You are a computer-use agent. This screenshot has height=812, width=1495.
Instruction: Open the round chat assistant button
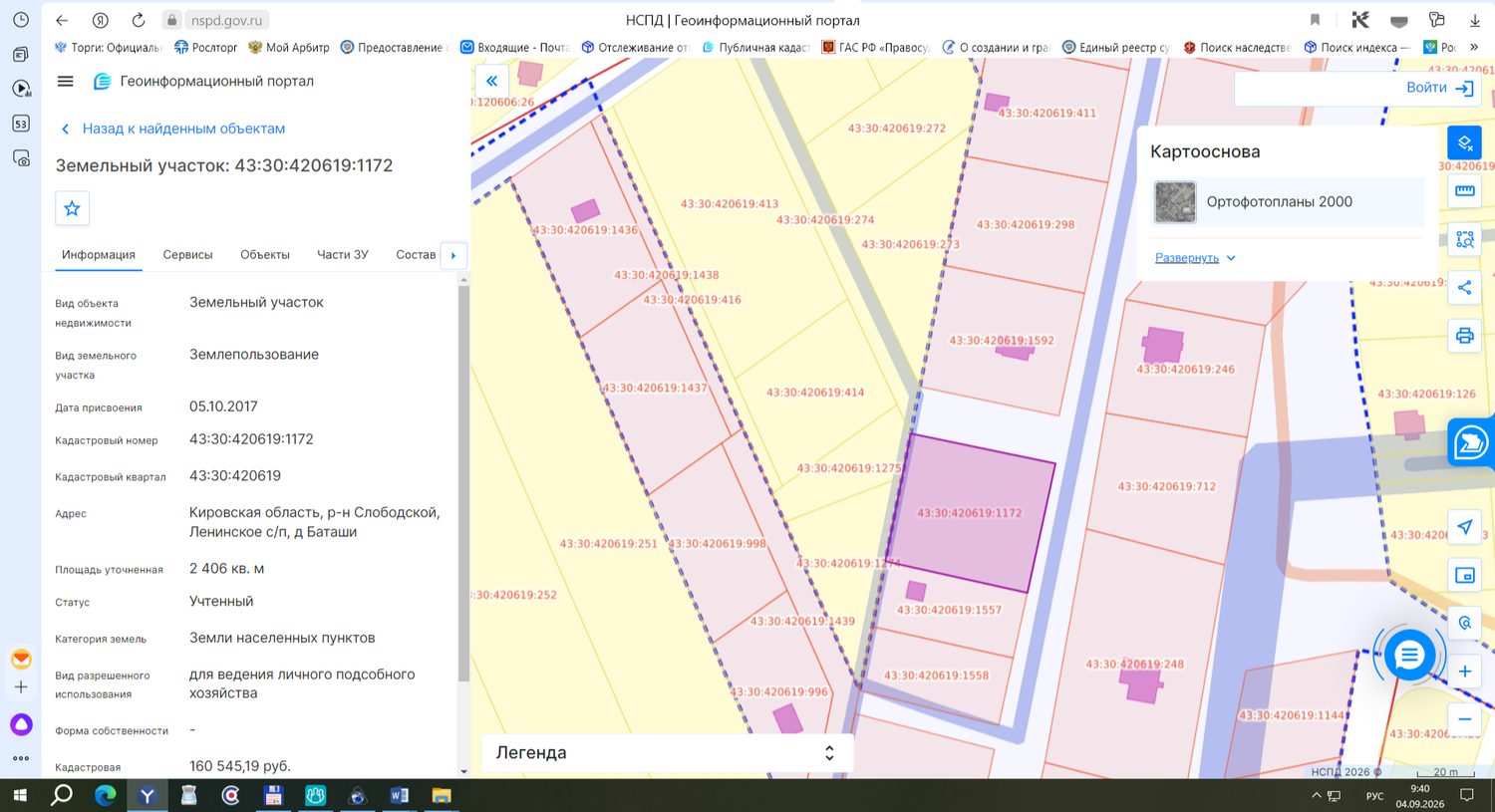point(1409,656)
